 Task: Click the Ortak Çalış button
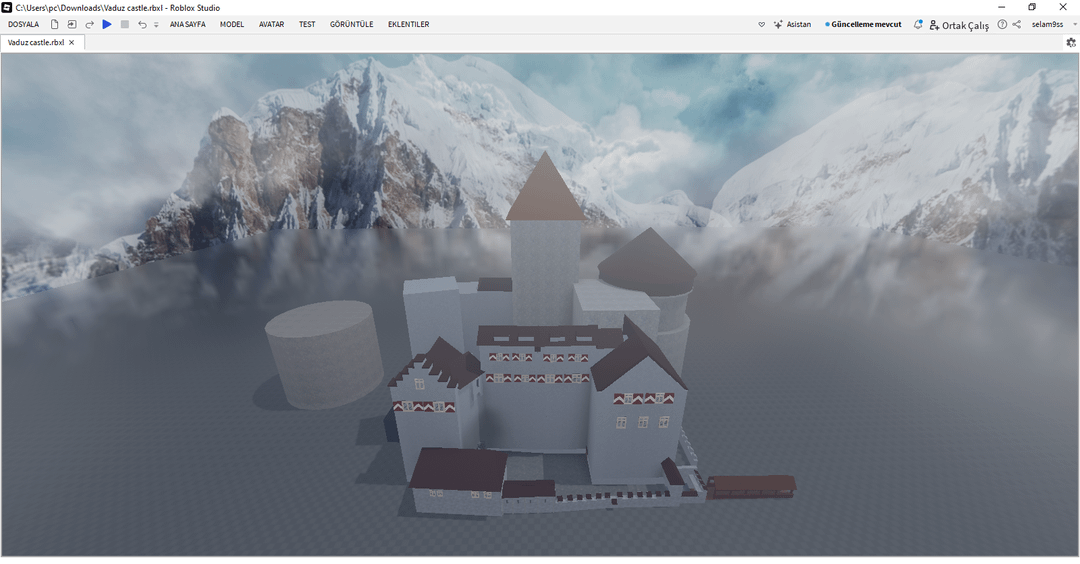[959, 25]
